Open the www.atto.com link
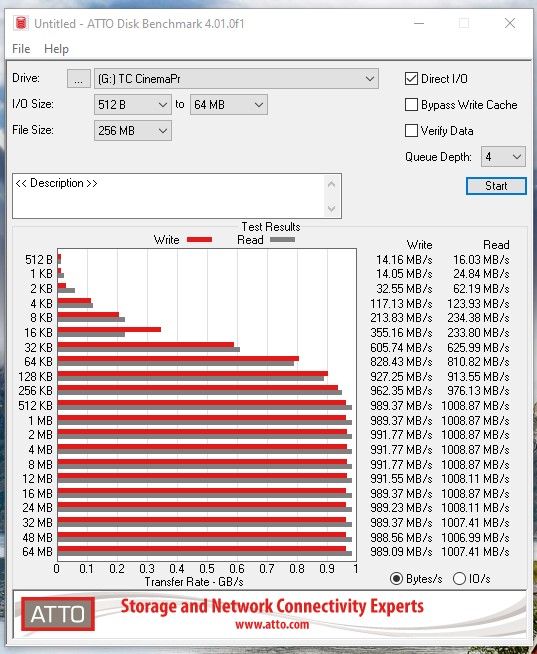The height and width of the screenshot is (654, 537). 272,624
